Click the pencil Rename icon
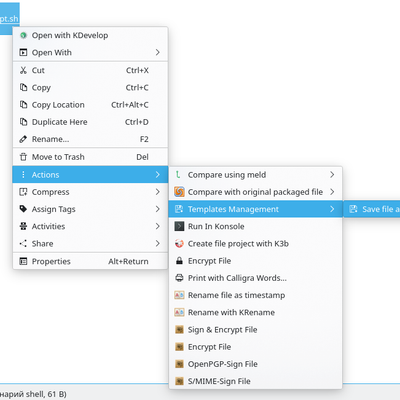Viewport: 400px width, 400px height. point(23,139)
